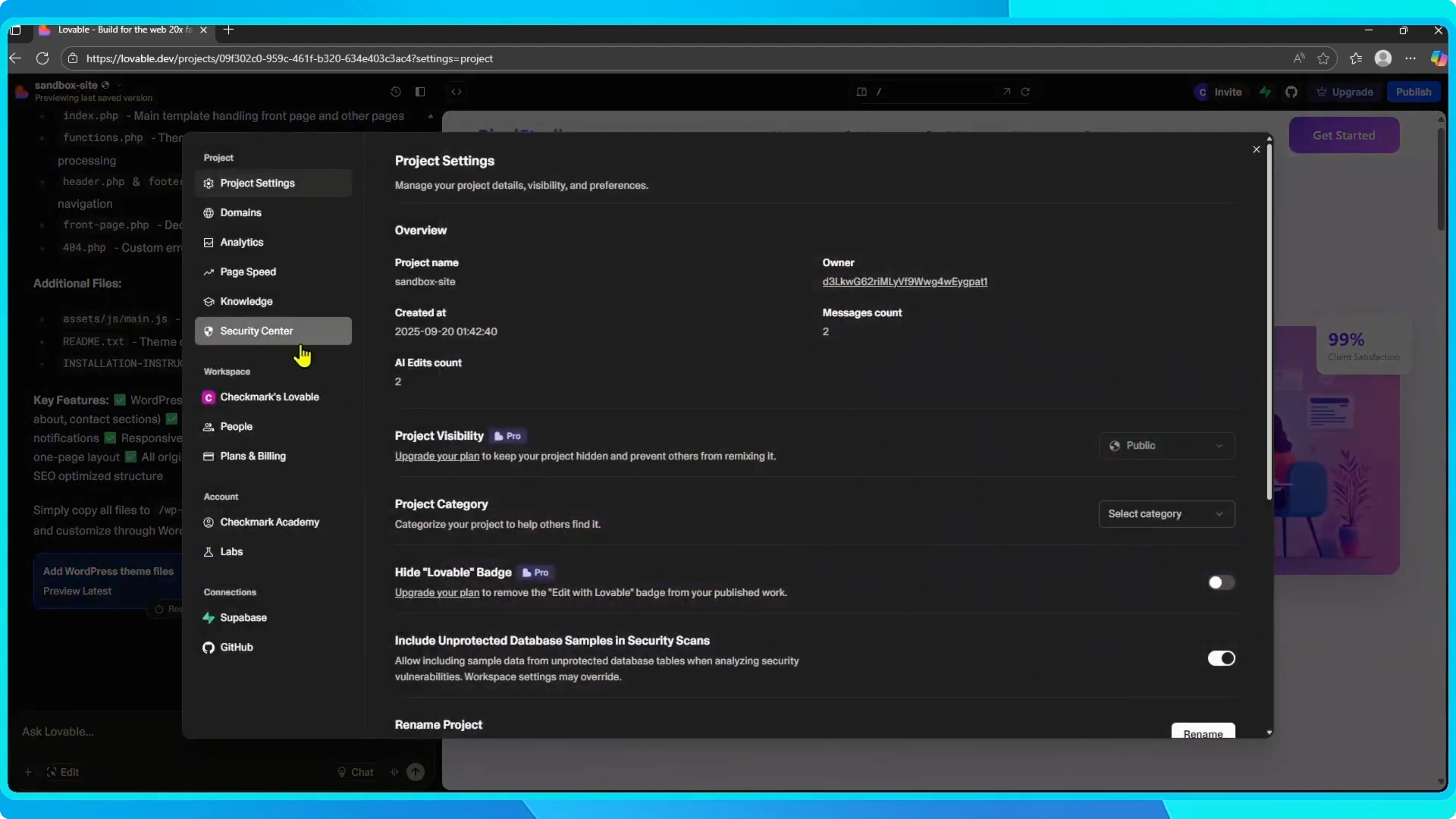
Task: Close the Project Settings dialog
Action: pyautogui.click(x=1256, y=149)
